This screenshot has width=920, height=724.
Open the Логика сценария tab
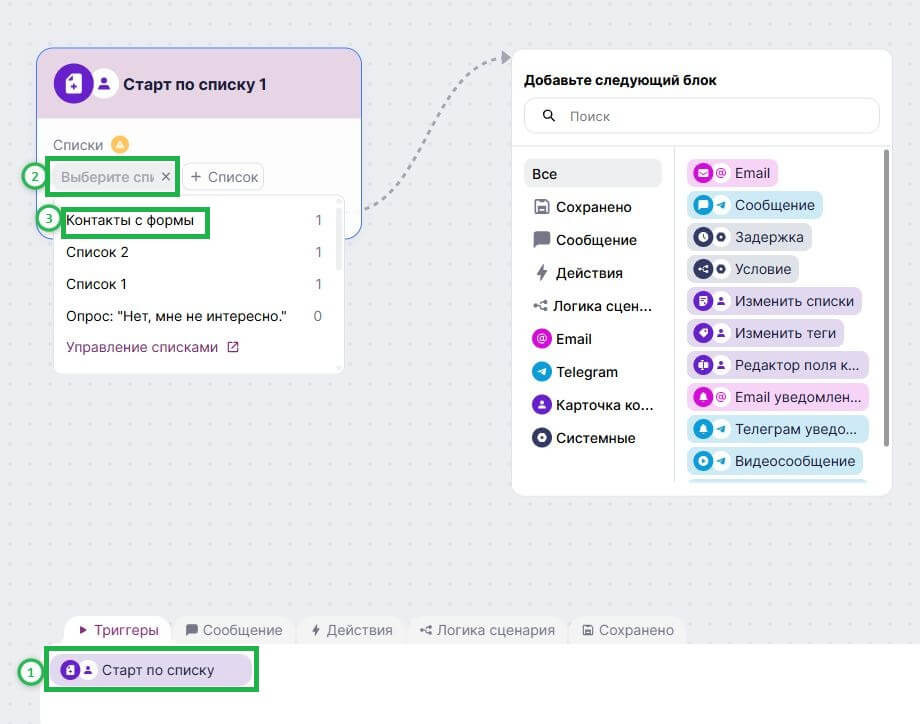tap(487, 630)
